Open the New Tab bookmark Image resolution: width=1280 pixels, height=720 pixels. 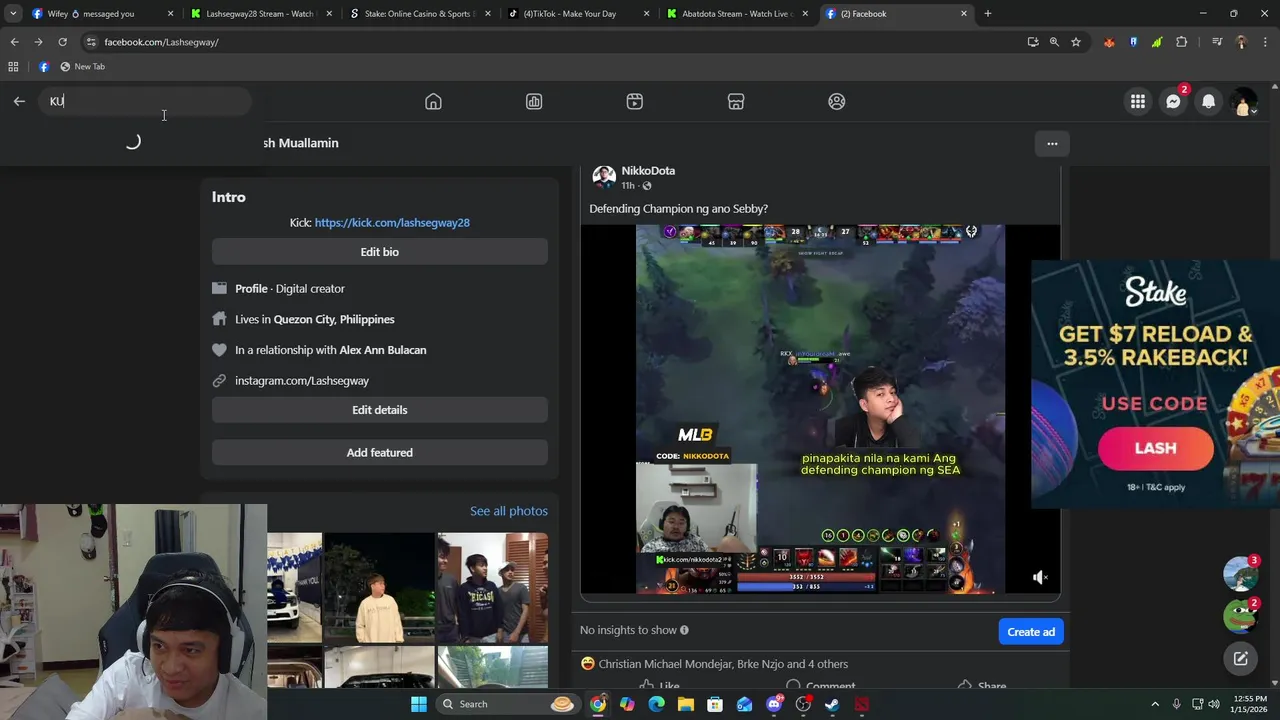82,67
